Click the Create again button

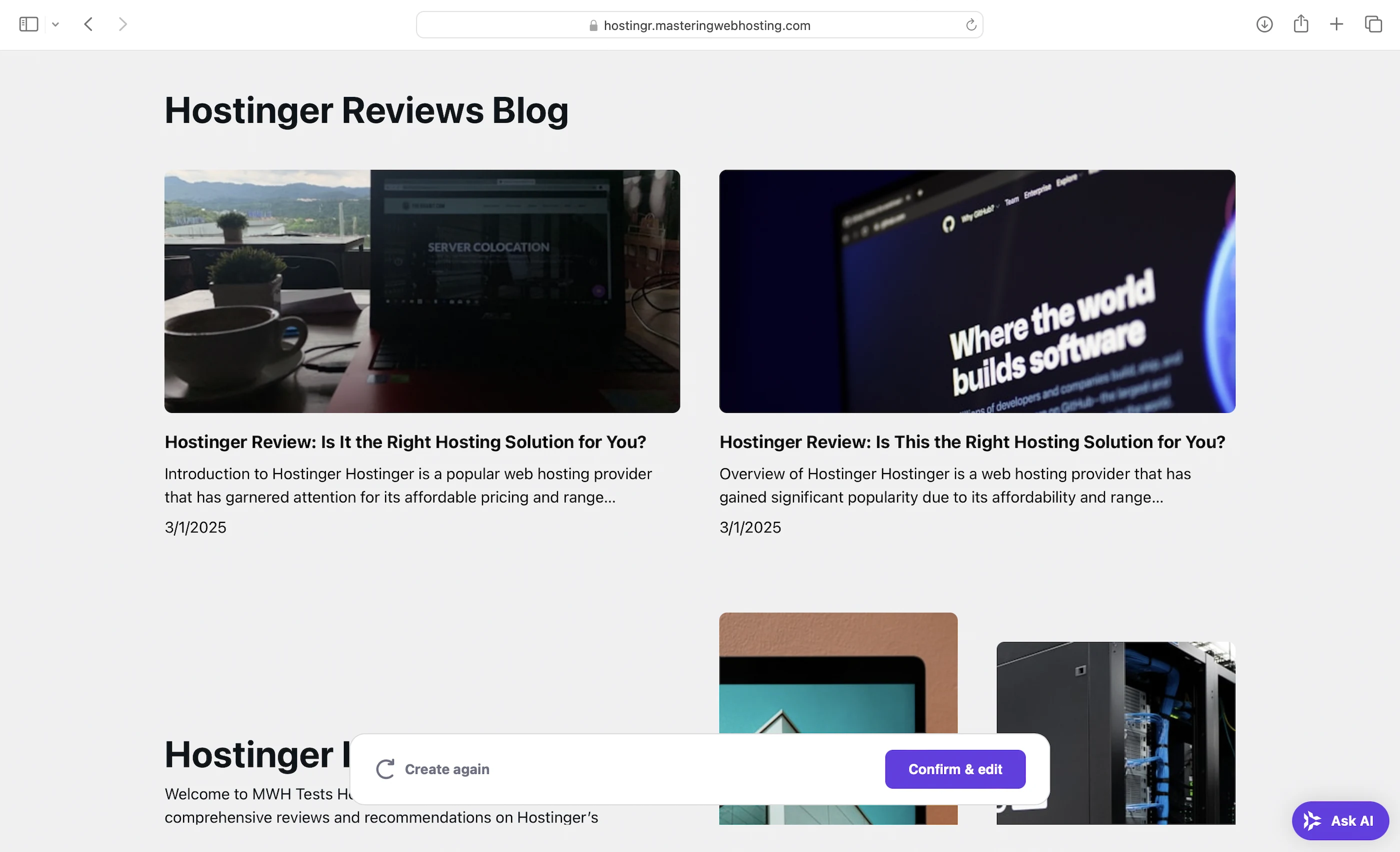[433, 769]
